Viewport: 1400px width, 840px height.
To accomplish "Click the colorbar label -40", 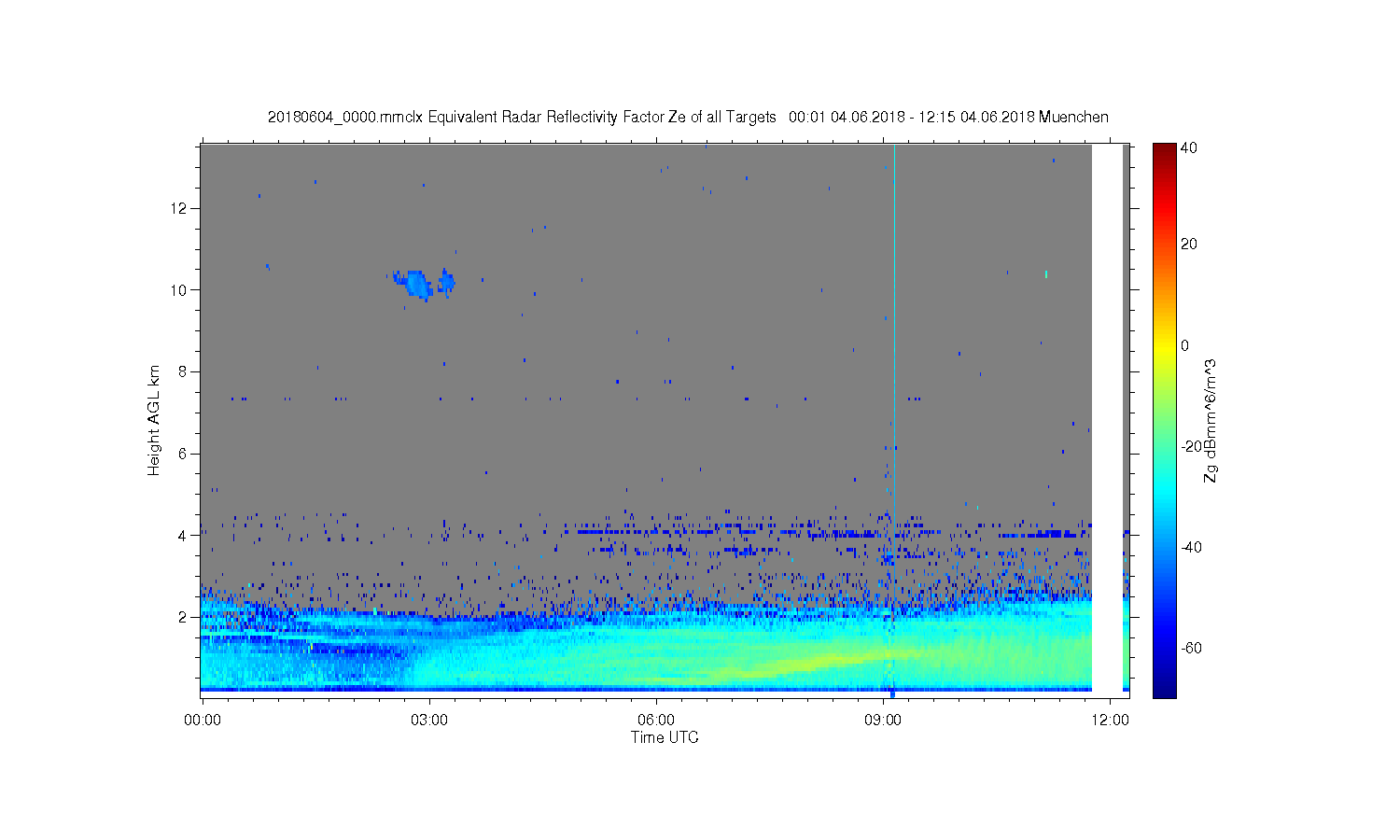I will (x=1191, y=547).
